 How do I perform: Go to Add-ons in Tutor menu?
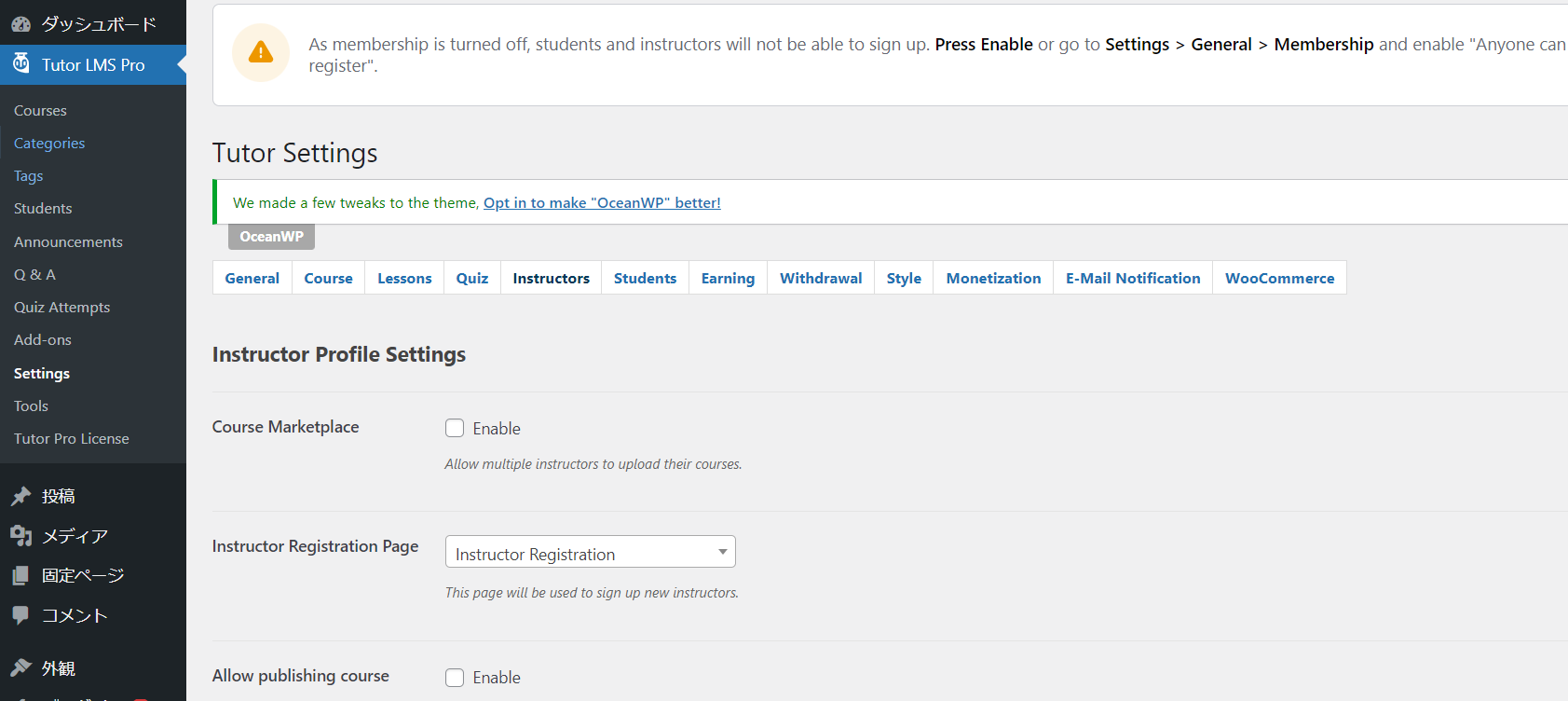43,340
